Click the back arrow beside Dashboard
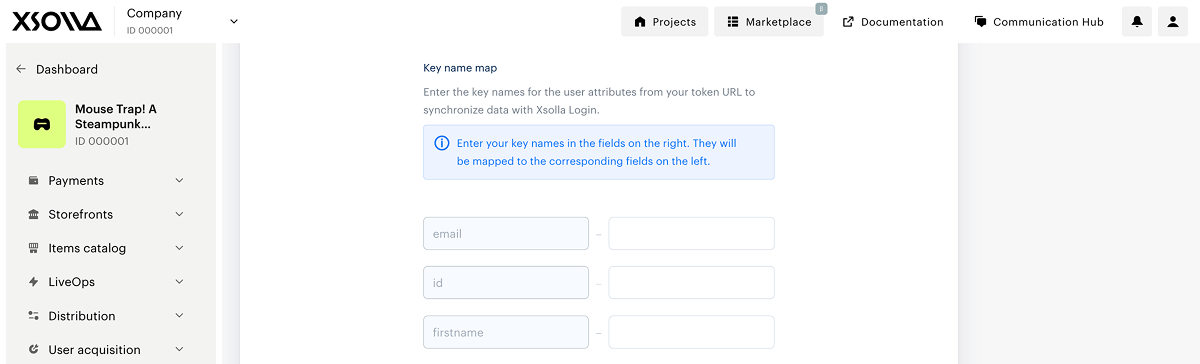Viewport: 1200px width, 364px height. (21, 69)
